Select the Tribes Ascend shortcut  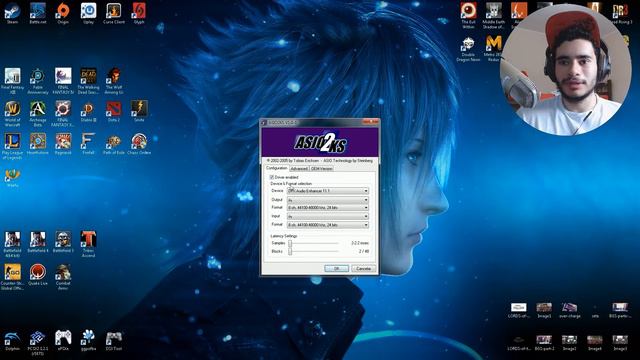[88, 244]
